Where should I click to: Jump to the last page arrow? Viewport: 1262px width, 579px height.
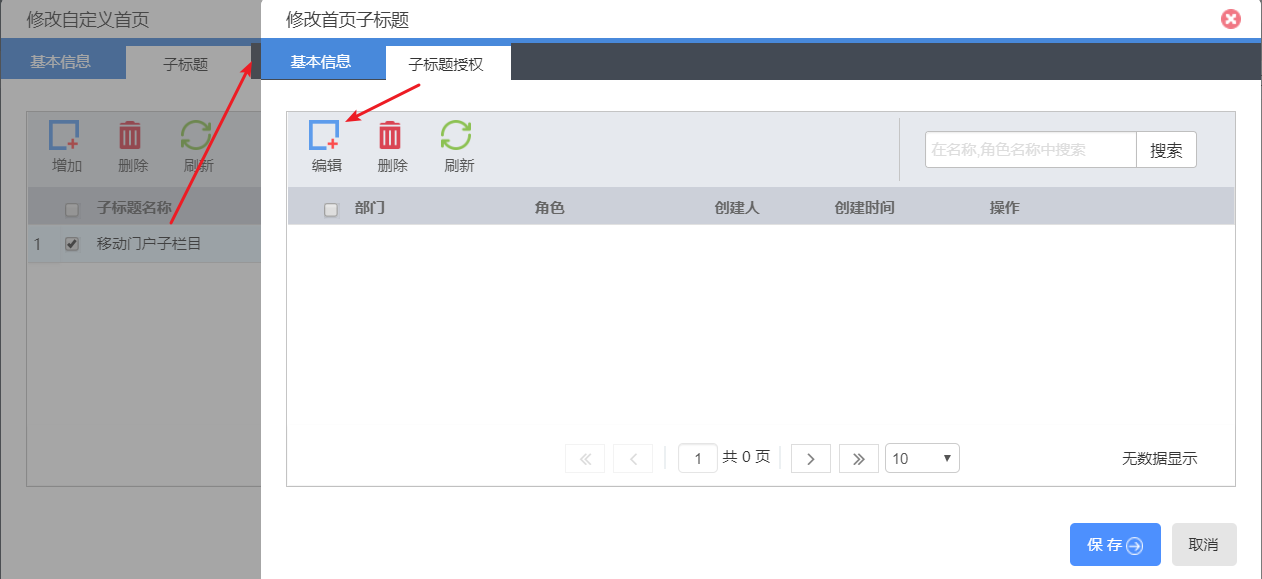coord(858,459)
